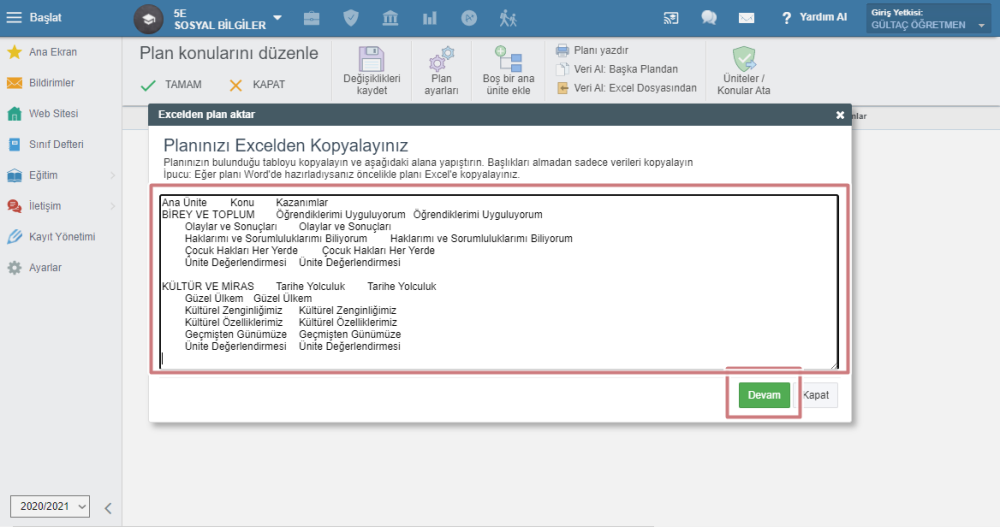Expand İletişim sidebar menu
This screenshot has width=1000, height=527.
point(61,205)
